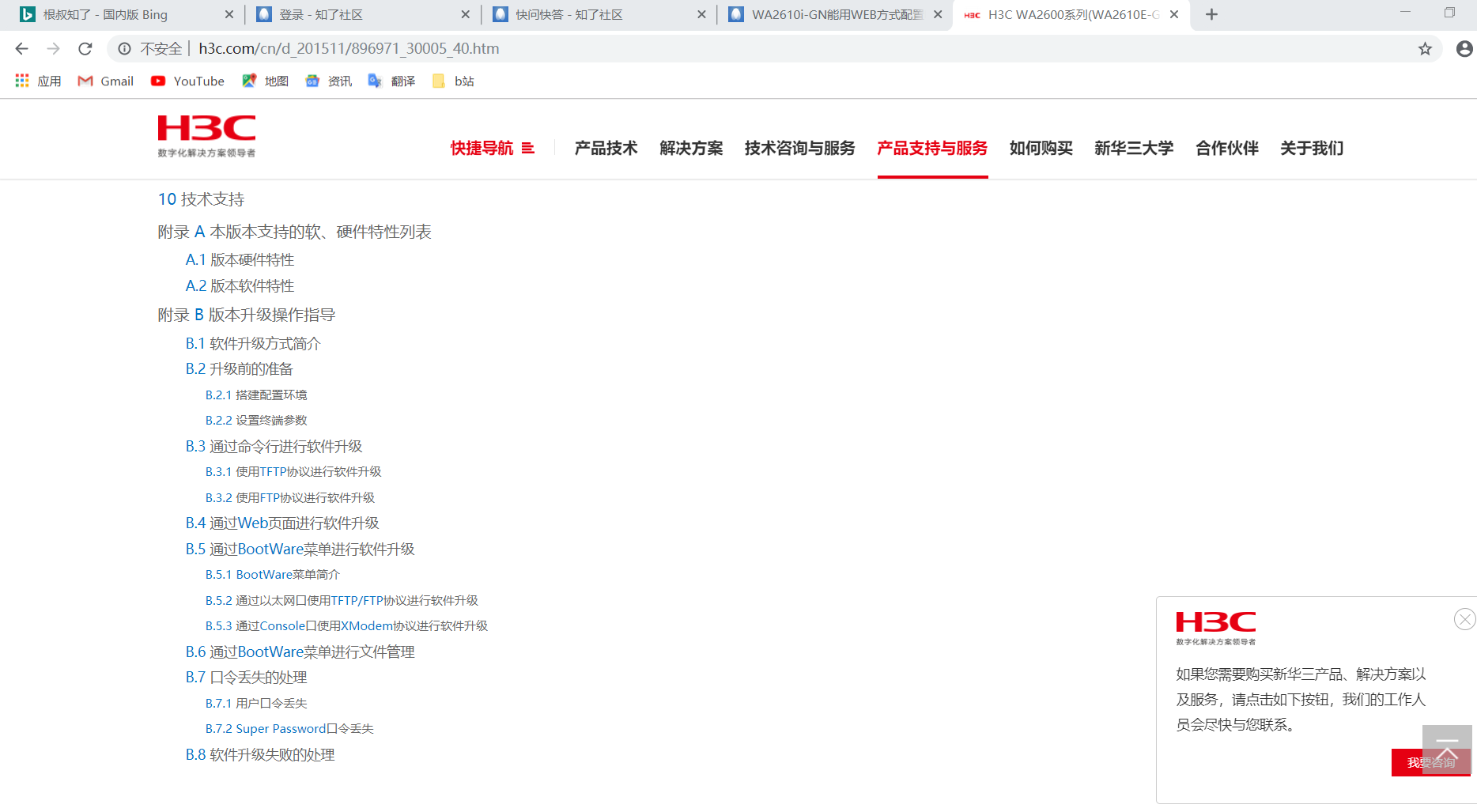Open the 关于我们 menu

click(x=1312, y=148)
